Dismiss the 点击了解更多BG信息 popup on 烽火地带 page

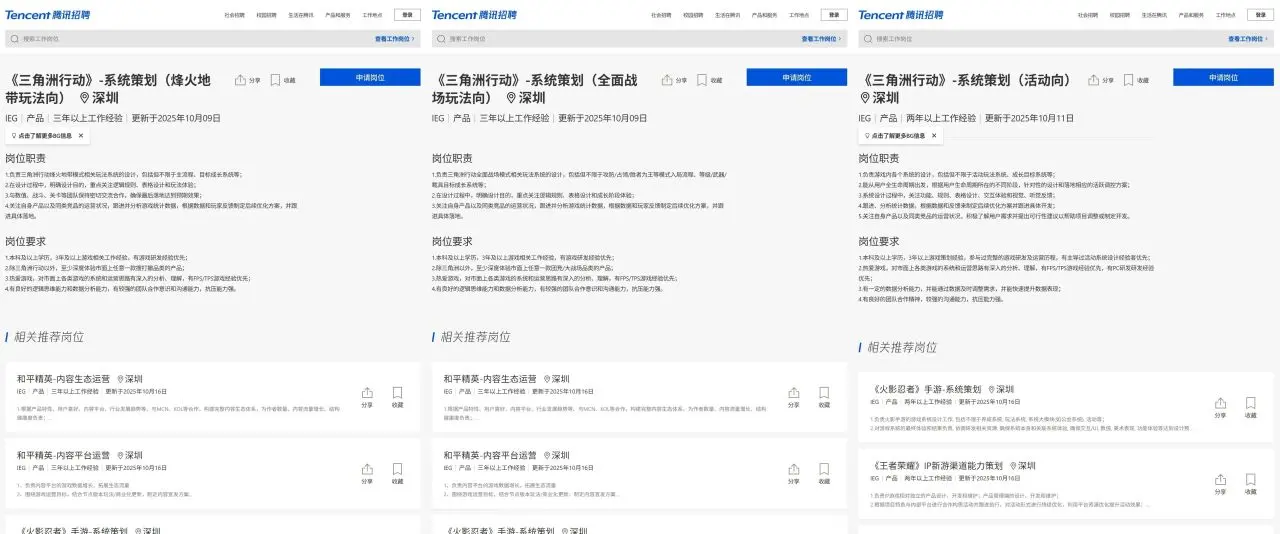click(81, 135)
